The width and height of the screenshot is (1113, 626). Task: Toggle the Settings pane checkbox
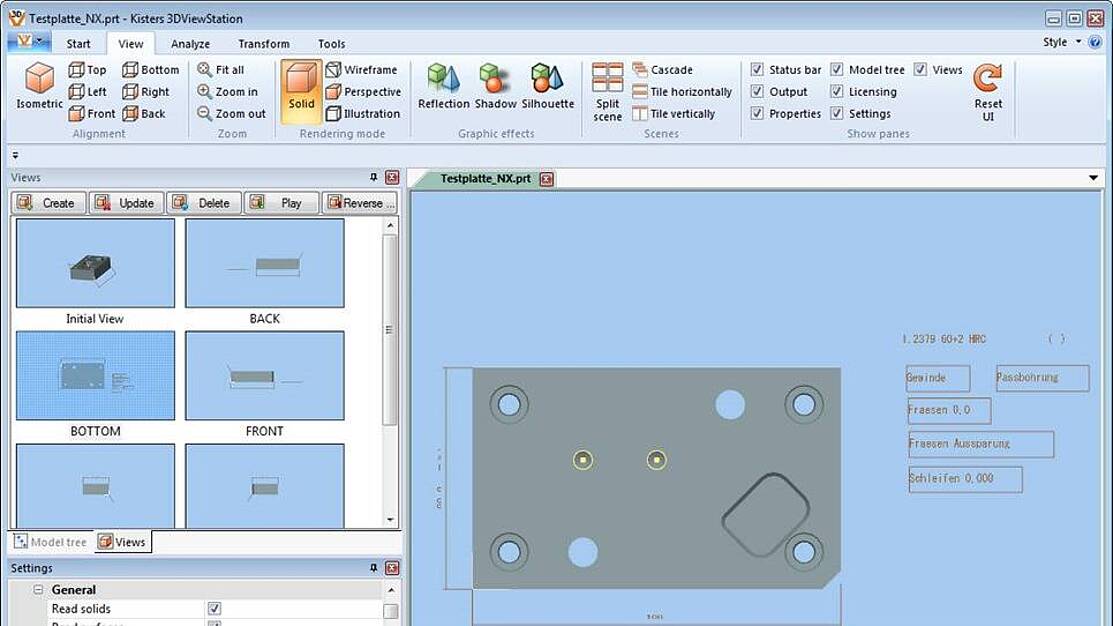[x=837, y=114]
